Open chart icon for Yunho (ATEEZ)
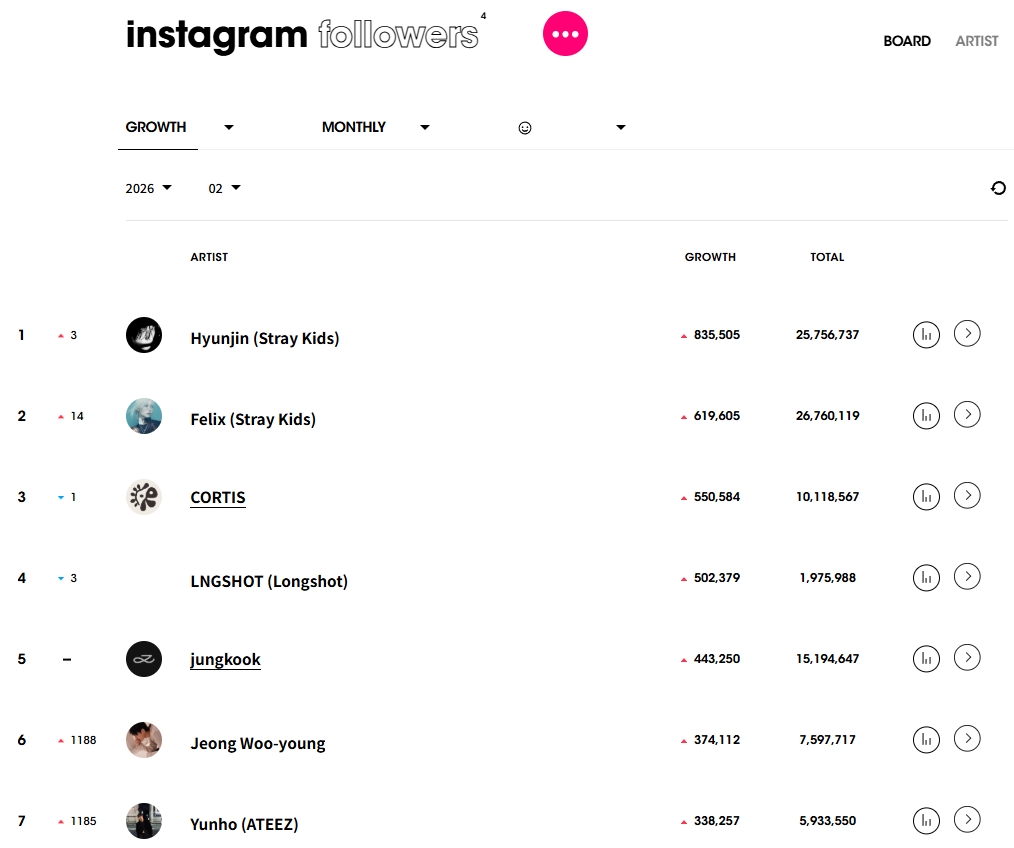Image resolution: width=1014 pixels, height=848 pixels. (927, 820)
